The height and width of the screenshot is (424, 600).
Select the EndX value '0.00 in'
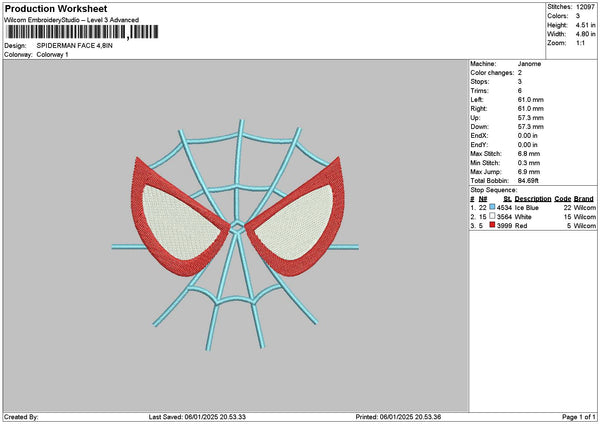click(x=527, y=136)
